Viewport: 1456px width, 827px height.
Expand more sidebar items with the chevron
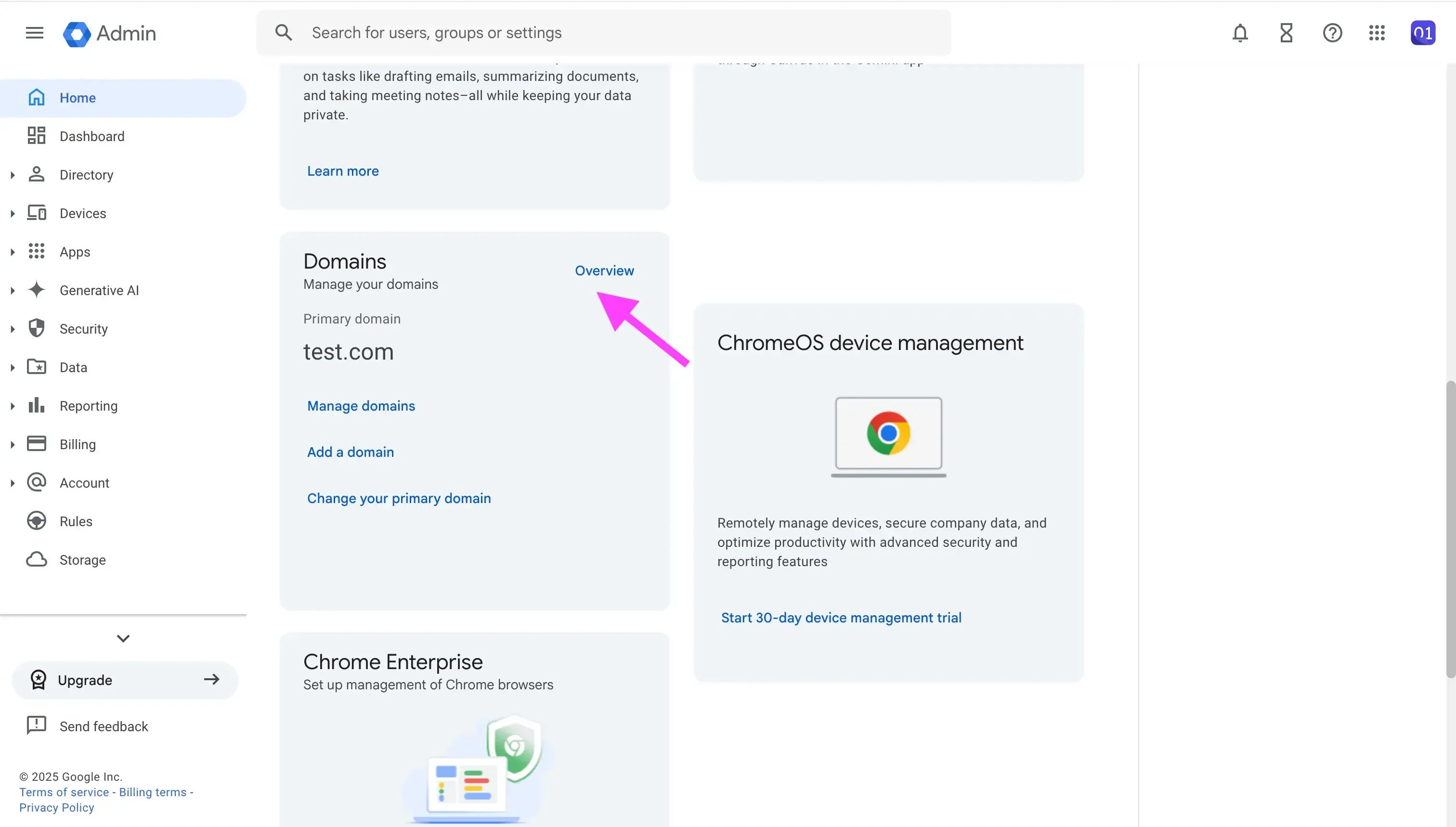(x=123, y=638)
